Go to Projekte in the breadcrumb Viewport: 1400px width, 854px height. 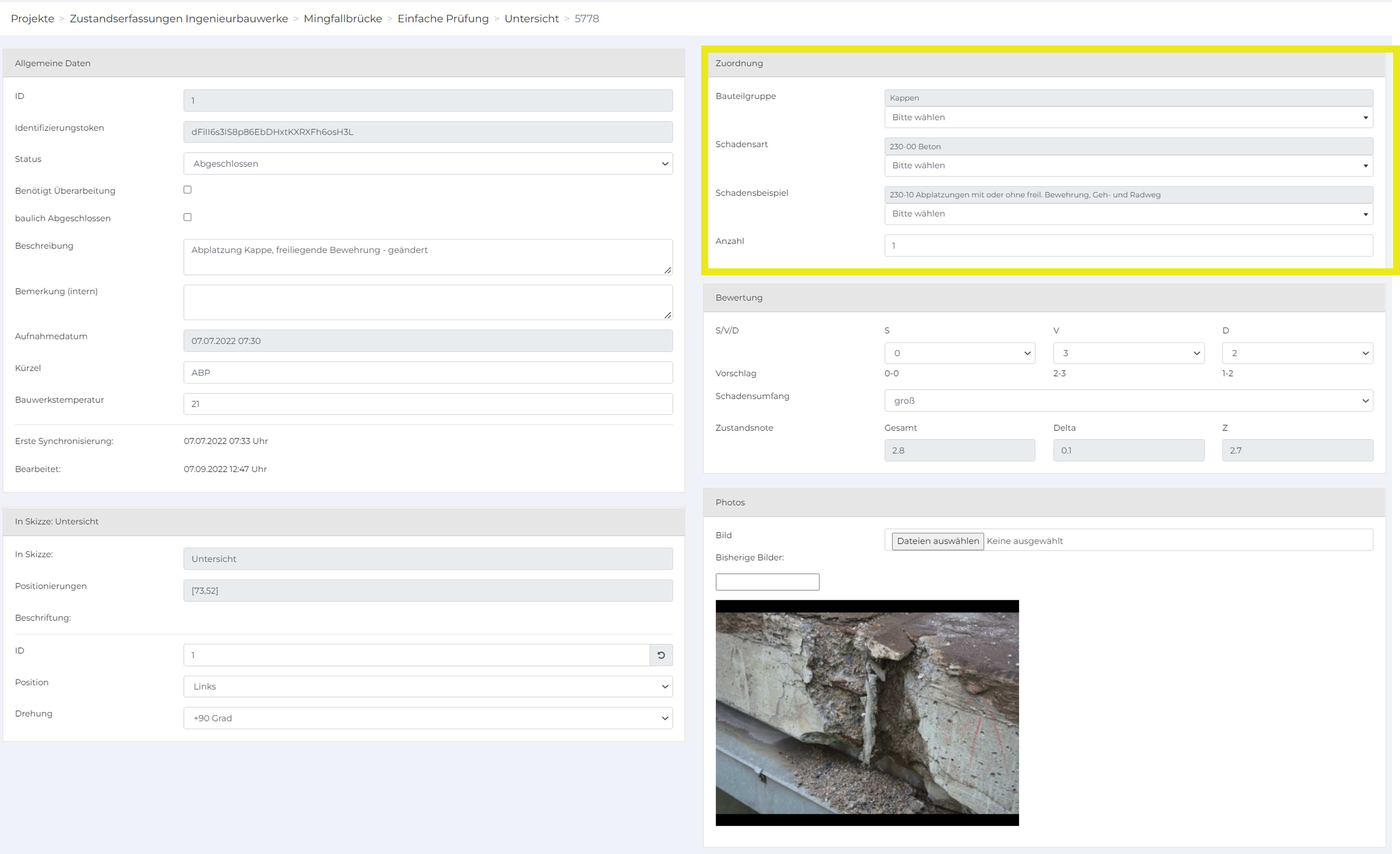[x=32, y=19]
